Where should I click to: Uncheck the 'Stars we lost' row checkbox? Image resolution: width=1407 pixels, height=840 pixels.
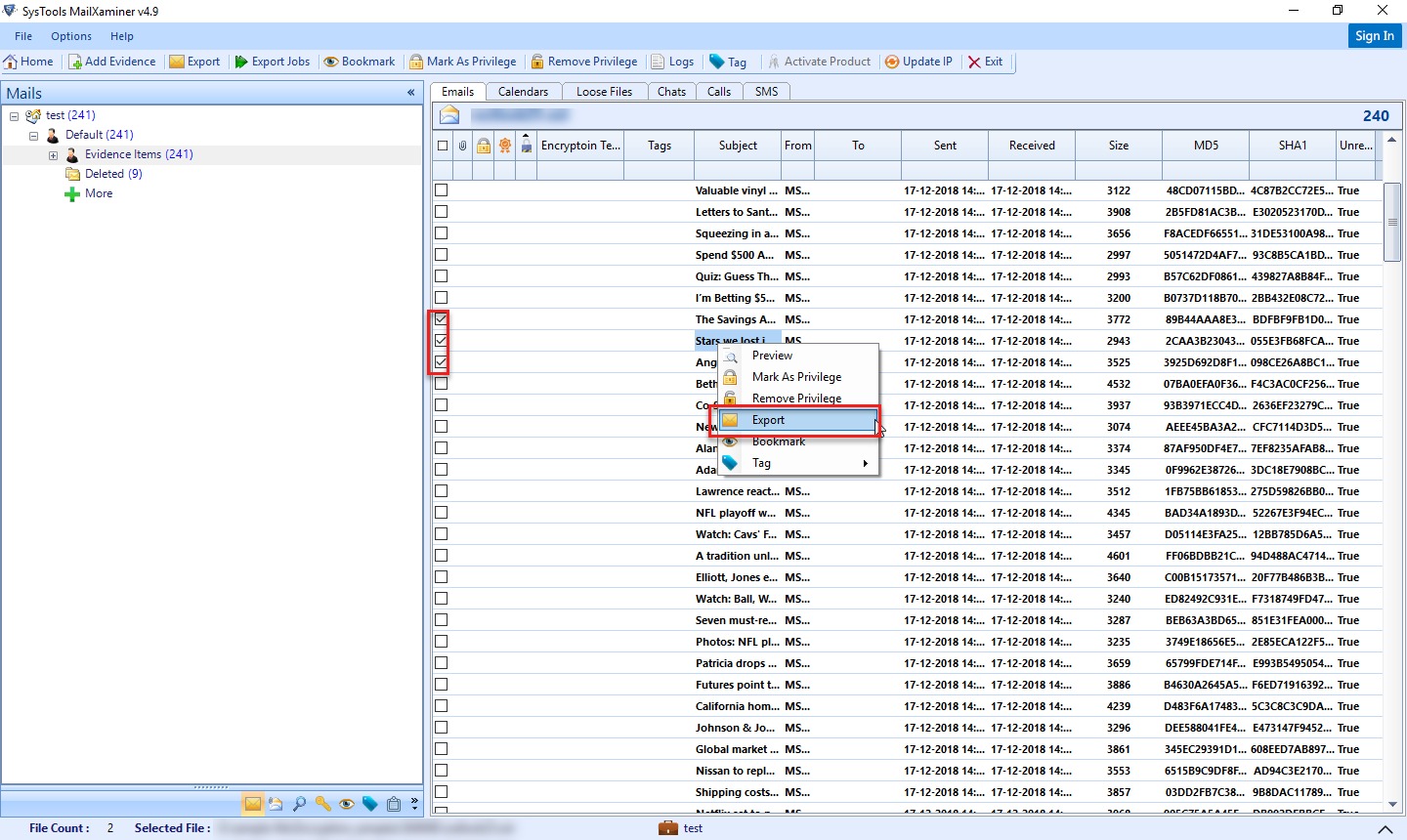442,341
